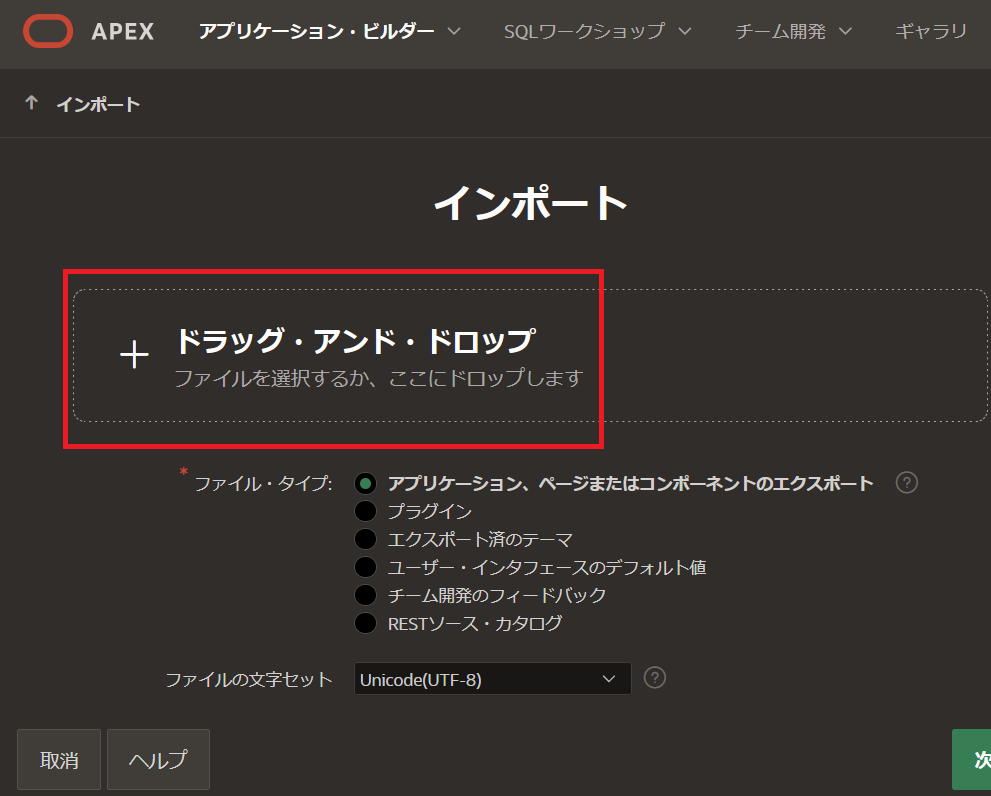Click the plus icon in the drop zone
Screen dimensions: 991x796
pos(135,355)
